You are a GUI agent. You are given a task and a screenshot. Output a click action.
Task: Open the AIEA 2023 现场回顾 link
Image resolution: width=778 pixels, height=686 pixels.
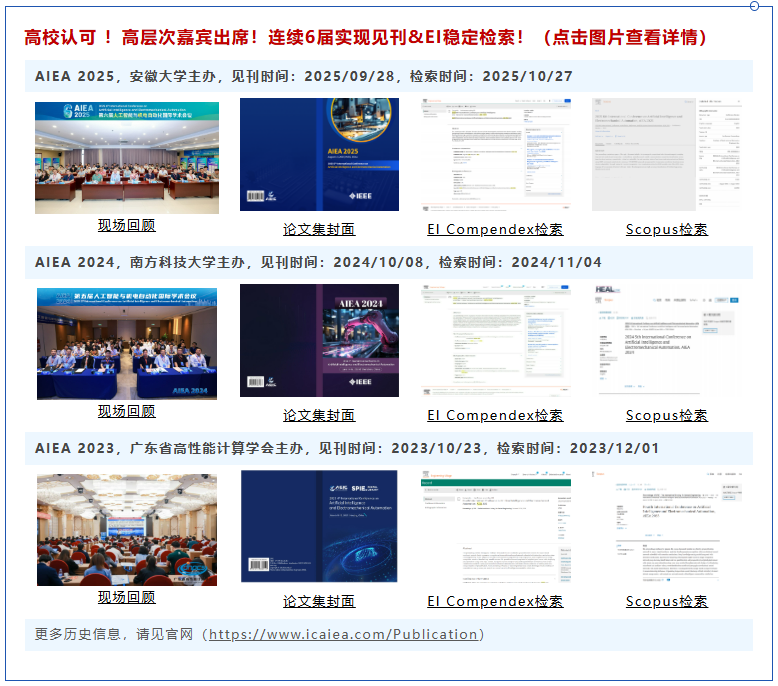[x=127, y=597]
